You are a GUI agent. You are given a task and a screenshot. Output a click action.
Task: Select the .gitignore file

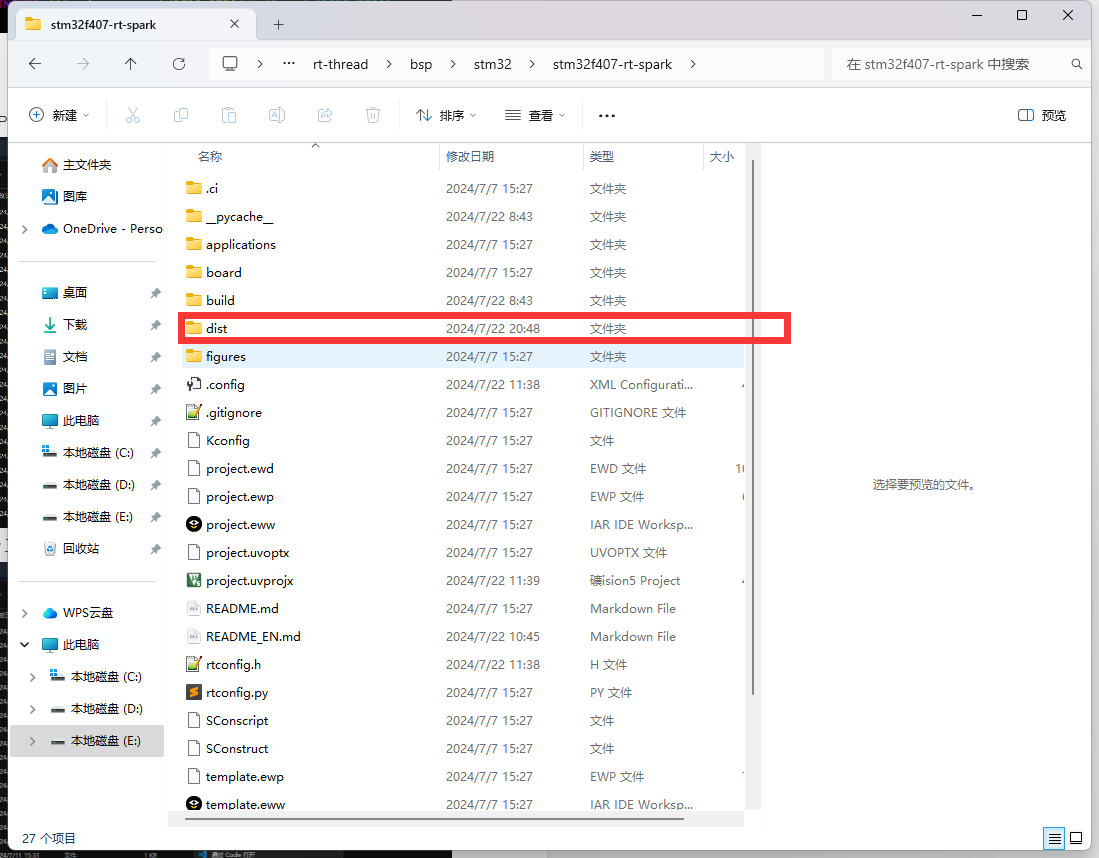(463, 412)
